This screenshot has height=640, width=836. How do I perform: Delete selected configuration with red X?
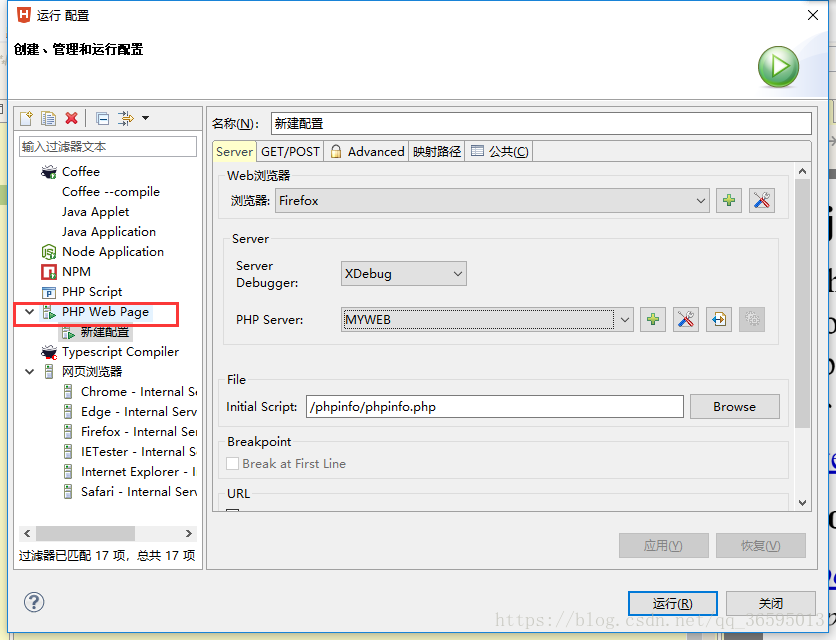pos(71,118)
